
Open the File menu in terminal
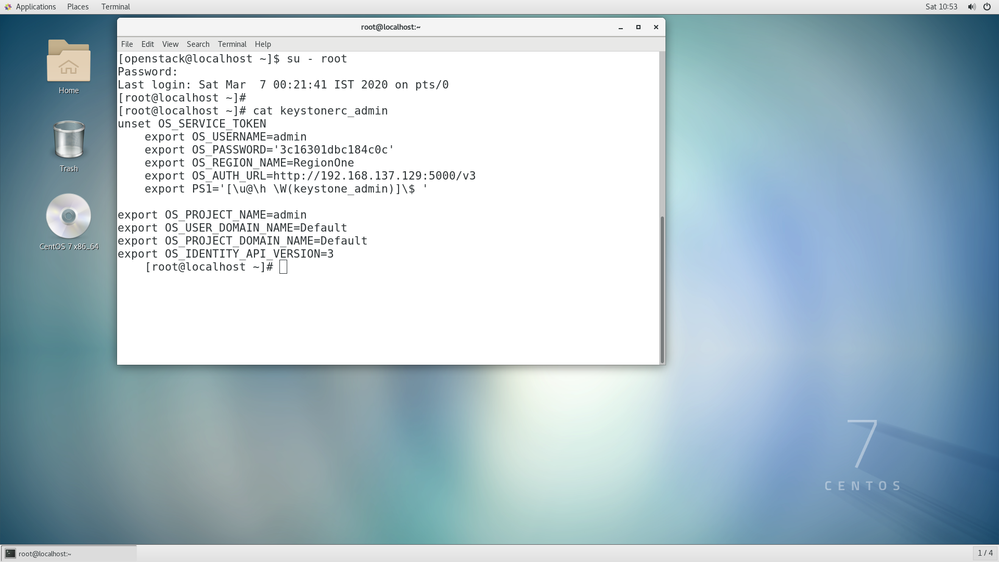tap(127, 44)
